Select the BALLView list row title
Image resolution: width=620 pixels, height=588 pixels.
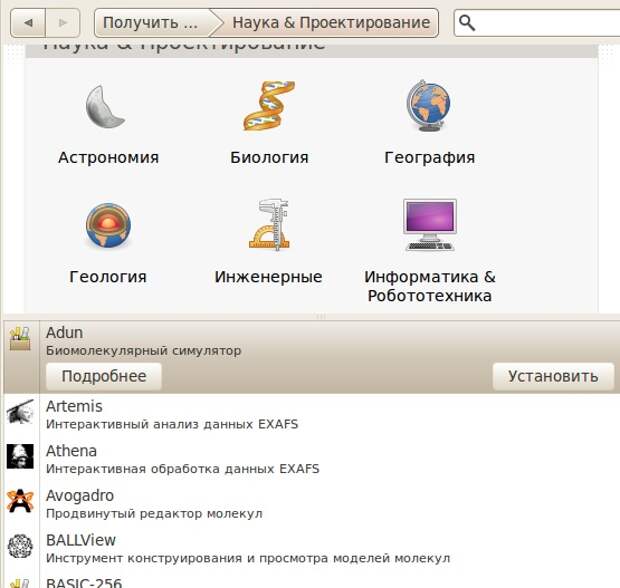[x=81, y=540]
